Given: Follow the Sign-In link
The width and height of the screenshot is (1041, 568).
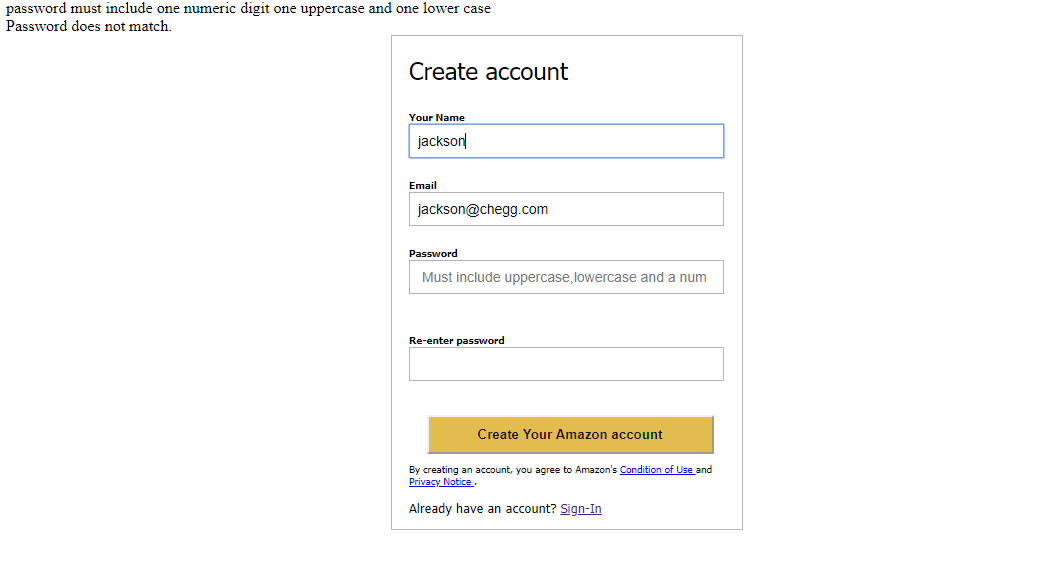Looking at the screenshot, I should point(581,508).
